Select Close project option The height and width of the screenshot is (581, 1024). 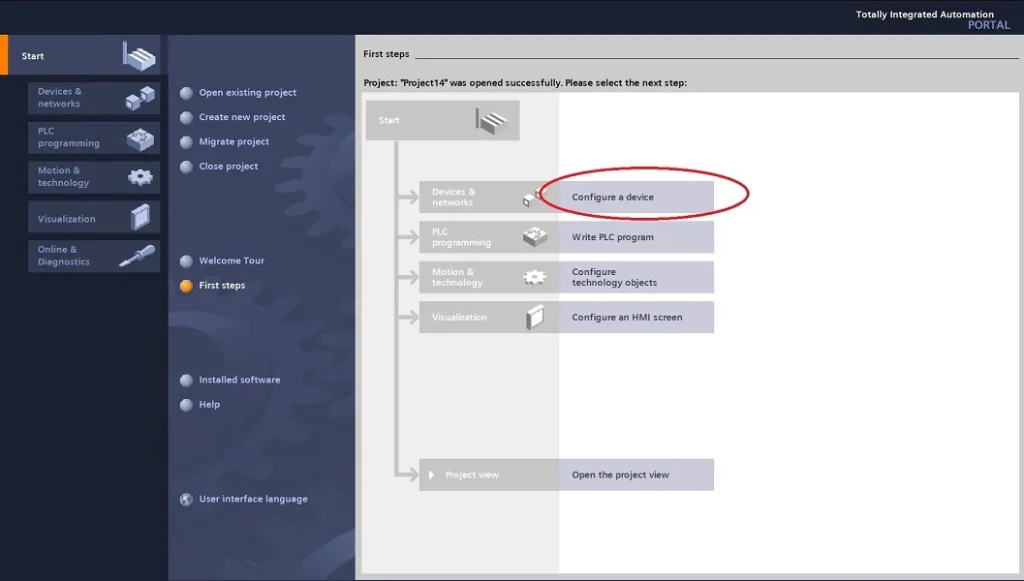(x=228, y=167)
